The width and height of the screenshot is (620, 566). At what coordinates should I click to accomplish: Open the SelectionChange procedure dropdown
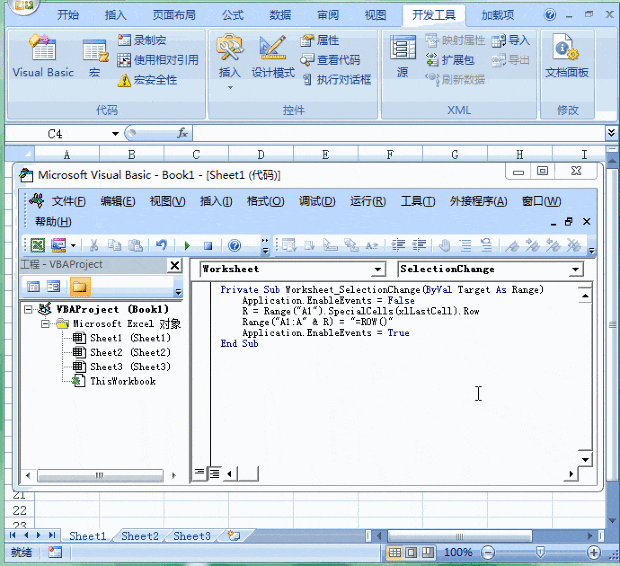576,269
